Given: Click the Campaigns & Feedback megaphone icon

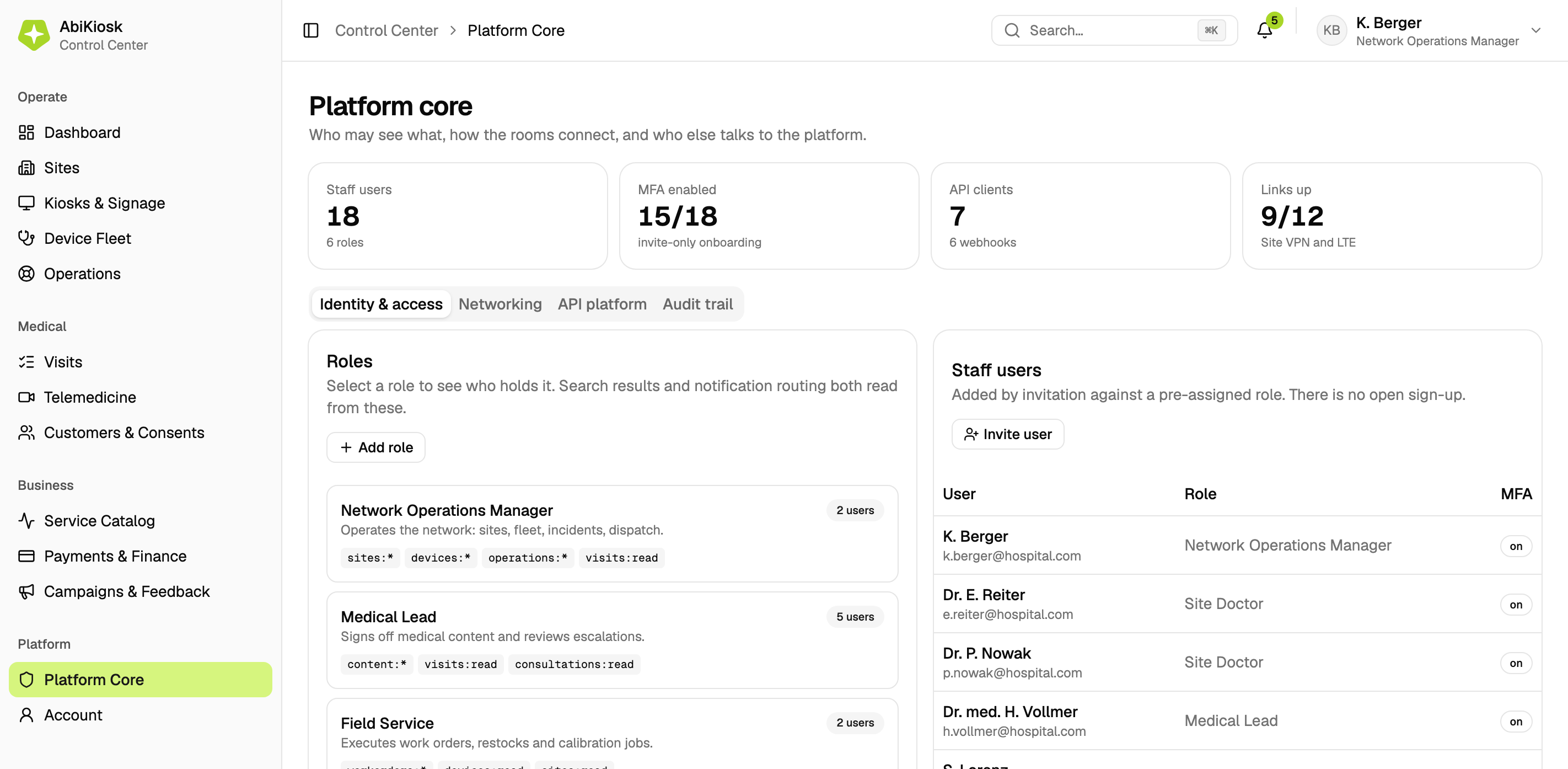Looking at the screenshot, I should coord(26,591).
